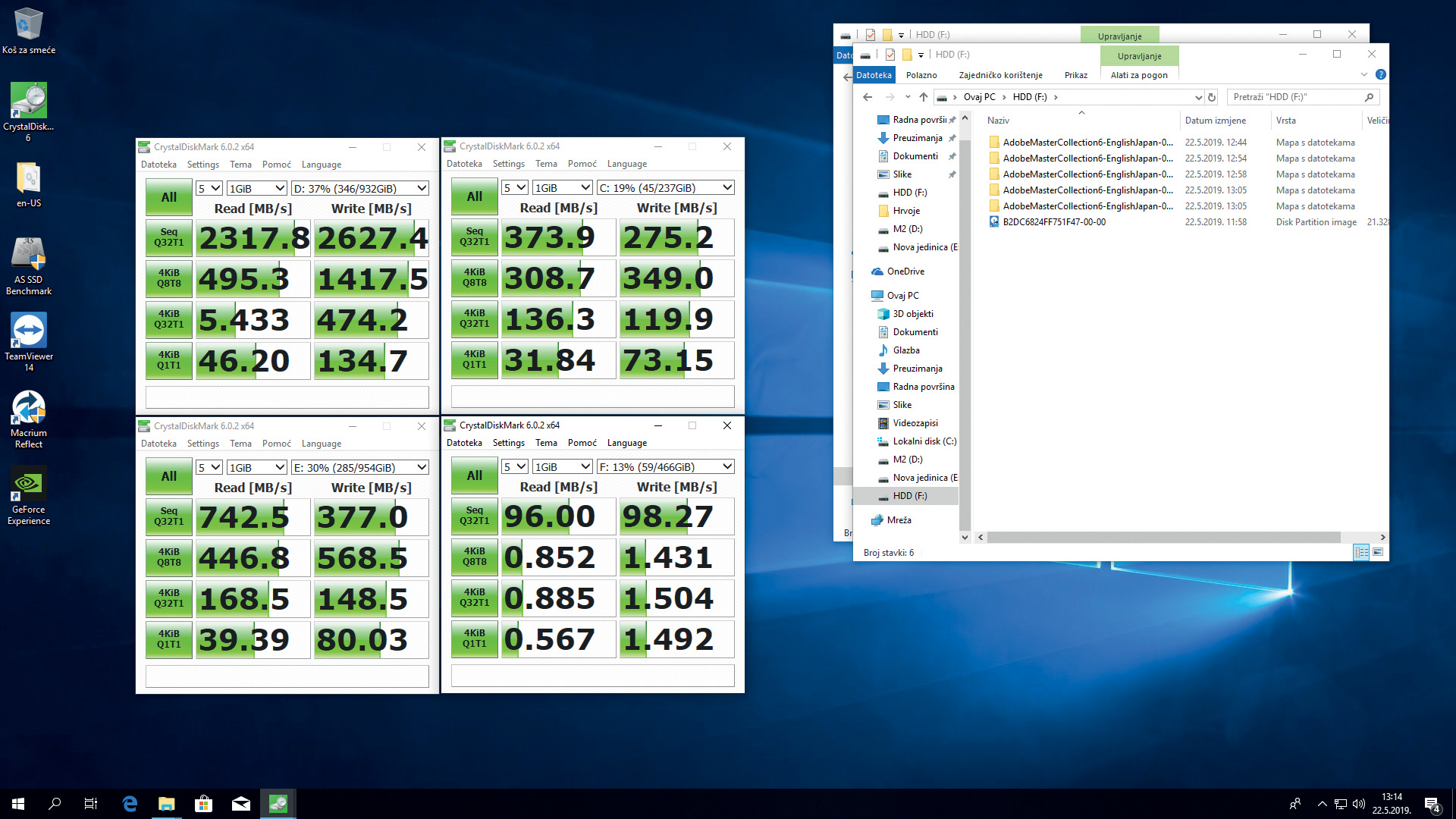This screenshot has width=1456, height=819.
Task: Open Microsoft Edge from the taskbar
Action: coord(130,804)
